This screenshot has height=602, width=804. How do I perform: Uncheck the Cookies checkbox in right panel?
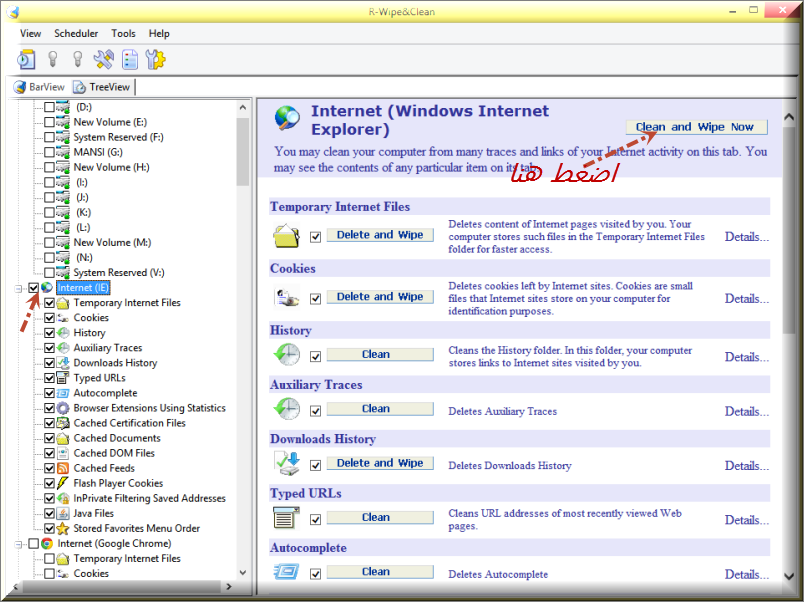point(315,298)
